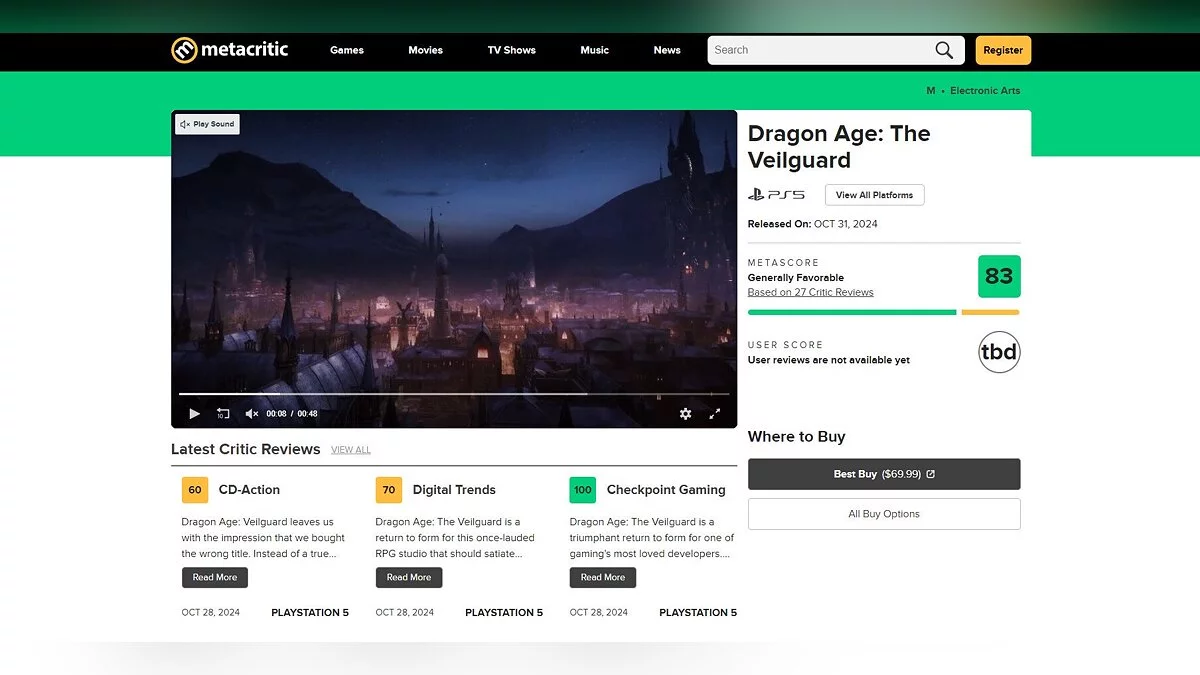Open video settings gear icon
Viewport: 1200px width, 675px height.
click(x=685, y=414)
